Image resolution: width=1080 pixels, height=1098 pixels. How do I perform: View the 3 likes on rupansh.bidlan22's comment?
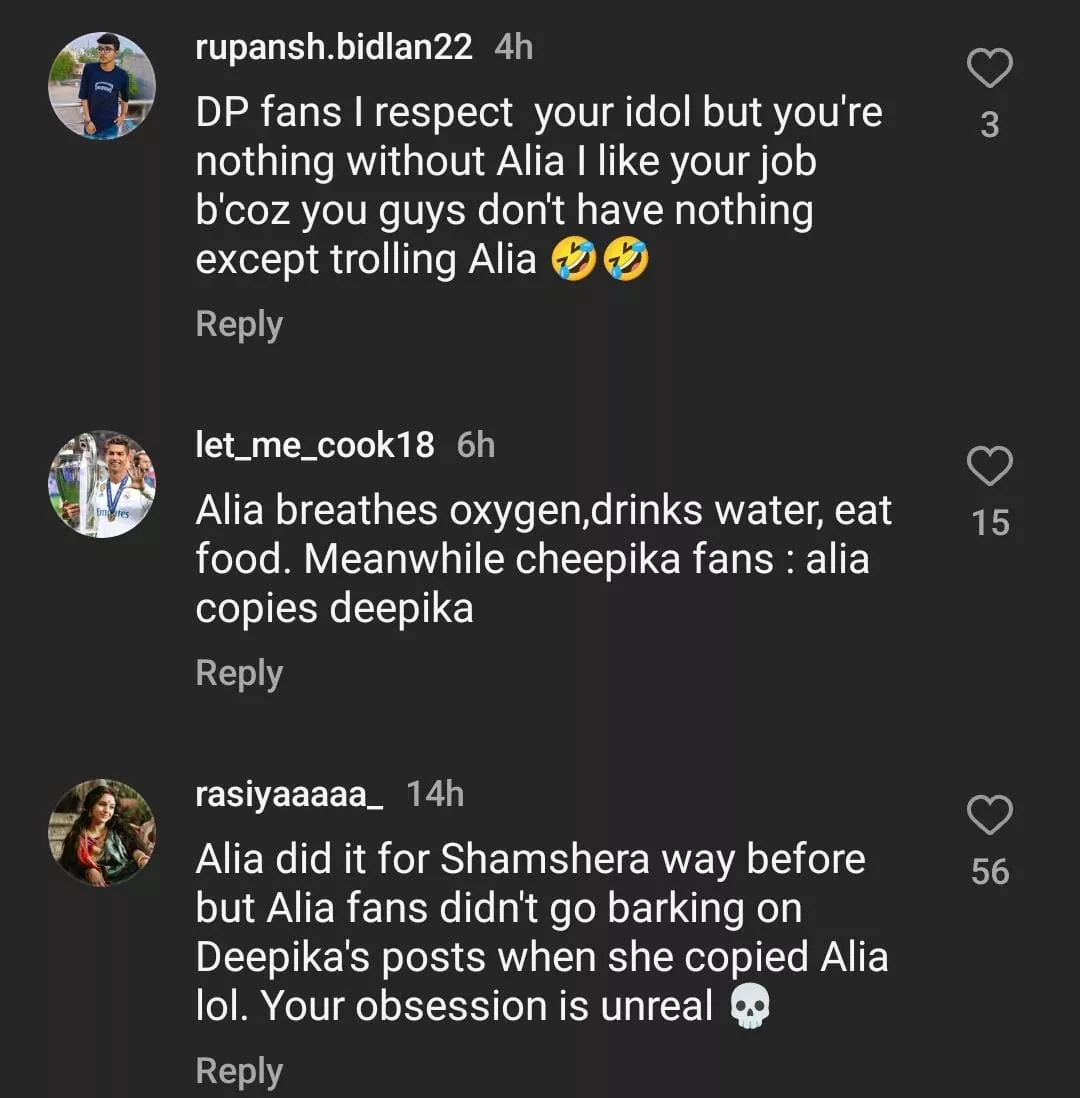point(990,125)
